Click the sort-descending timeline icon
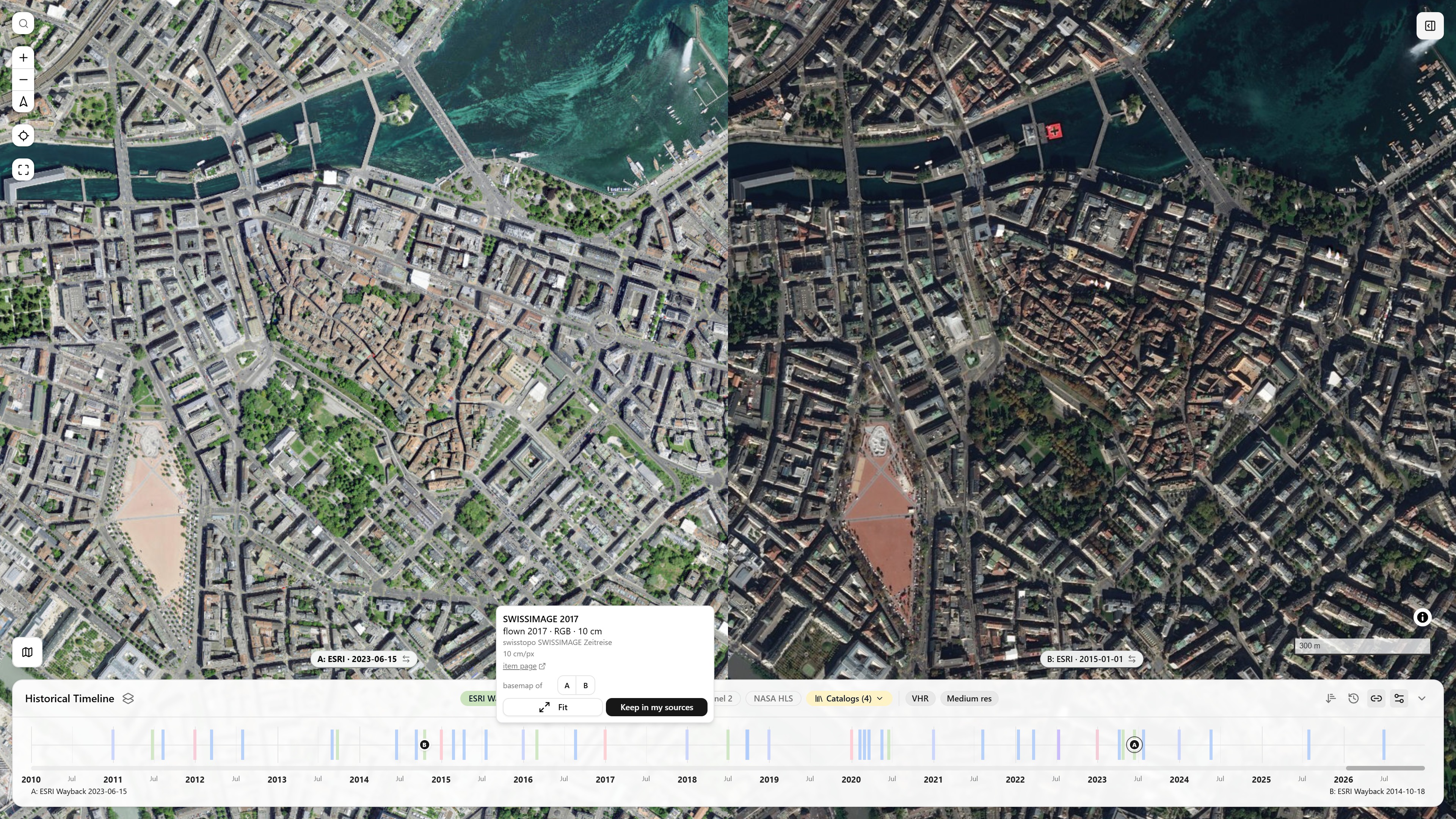Viewport: 1456px width, 819px height. click(1330, 698)
